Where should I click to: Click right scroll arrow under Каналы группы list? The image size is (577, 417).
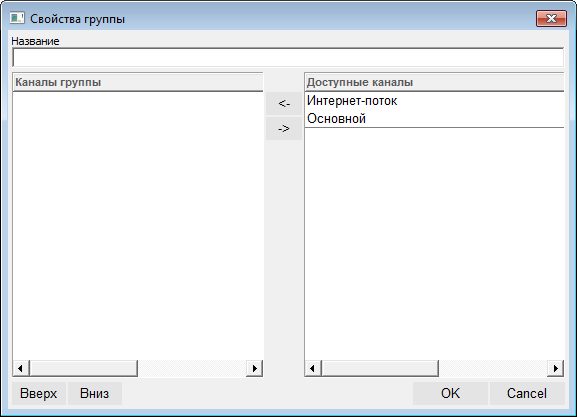coord(255,368)
